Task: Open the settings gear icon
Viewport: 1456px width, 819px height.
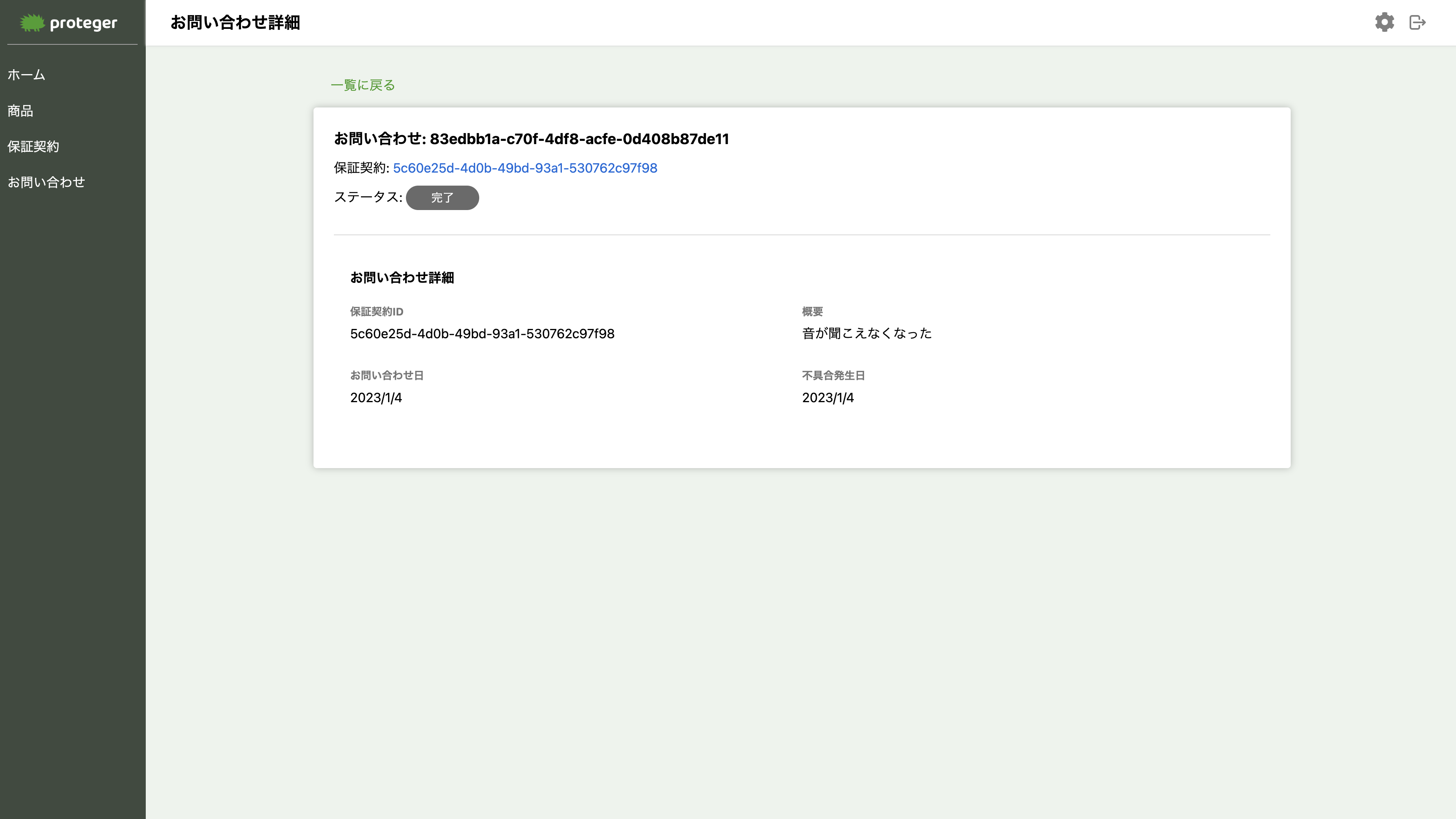Action: [1384, 23]
